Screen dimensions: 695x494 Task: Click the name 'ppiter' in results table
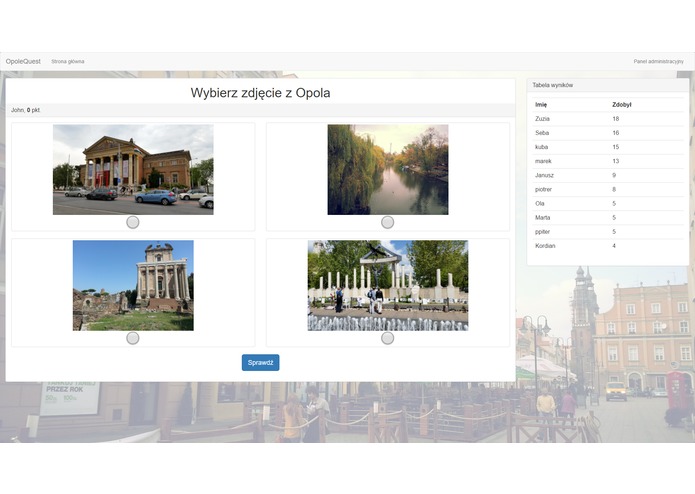click(543, 232)
